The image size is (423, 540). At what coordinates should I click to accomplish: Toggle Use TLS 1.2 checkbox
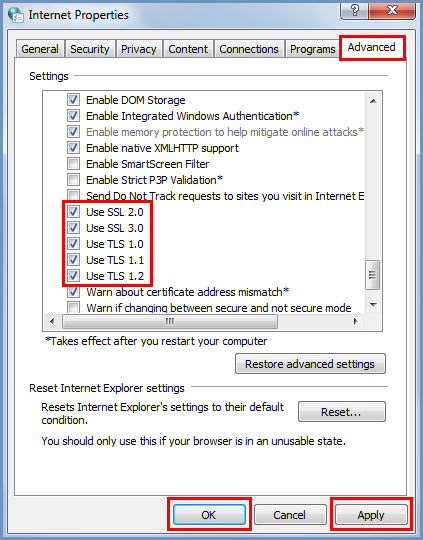click(x=73, y=276)
